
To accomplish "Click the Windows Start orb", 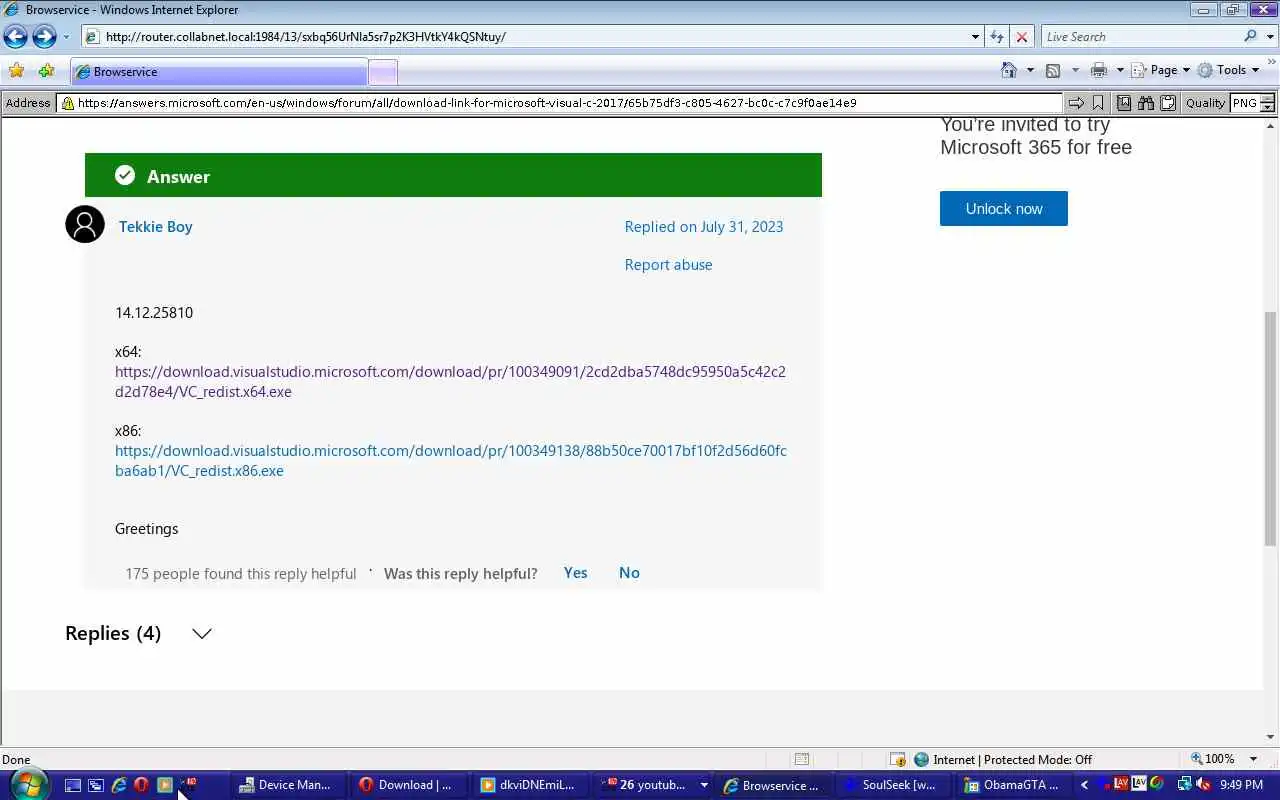I will point(28,783).
